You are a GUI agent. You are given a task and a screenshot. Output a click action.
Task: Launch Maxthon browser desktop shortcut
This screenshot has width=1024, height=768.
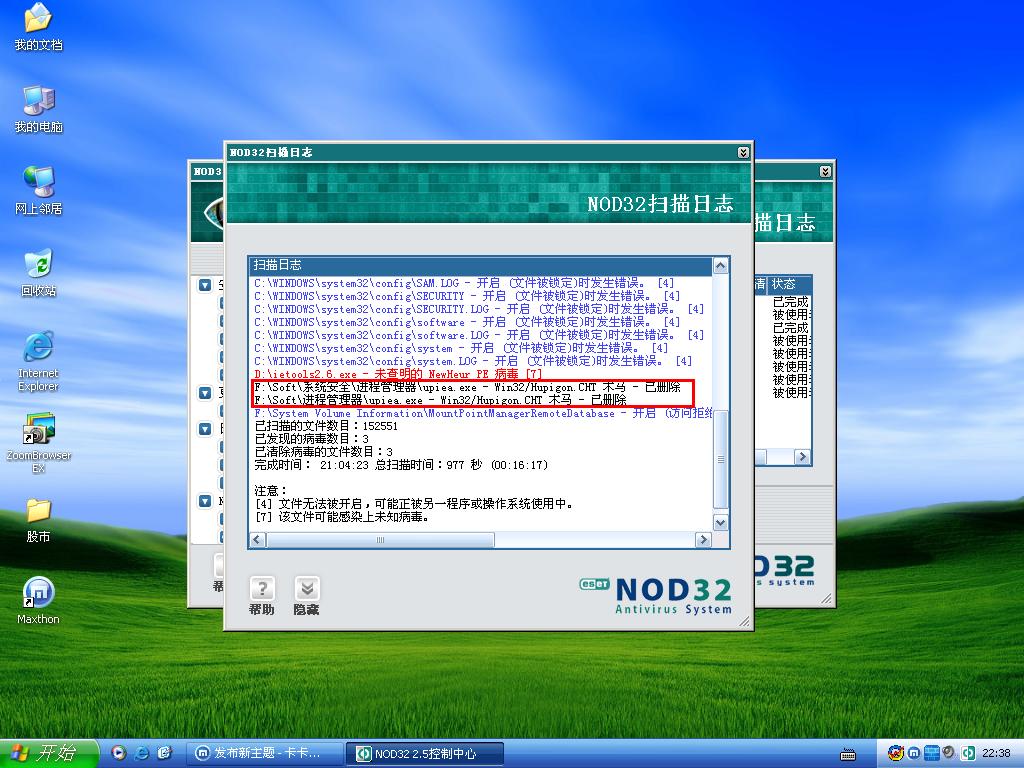38,601
